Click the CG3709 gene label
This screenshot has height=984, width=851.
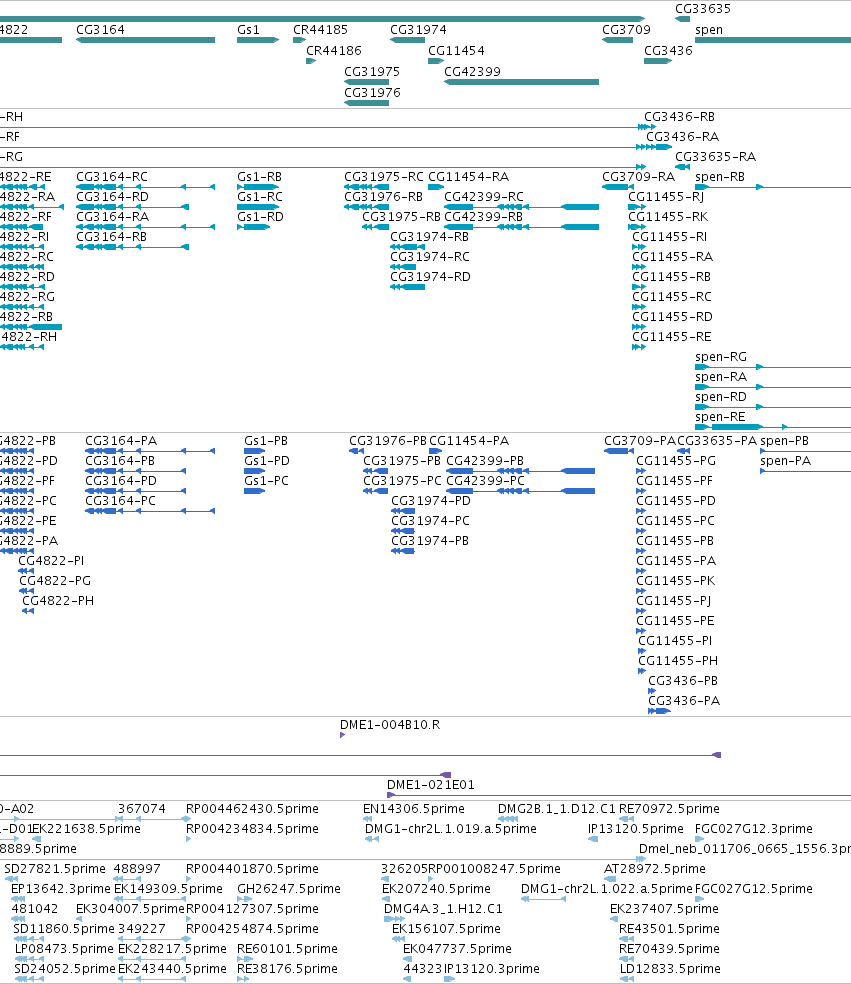click(x=626, y=29)
